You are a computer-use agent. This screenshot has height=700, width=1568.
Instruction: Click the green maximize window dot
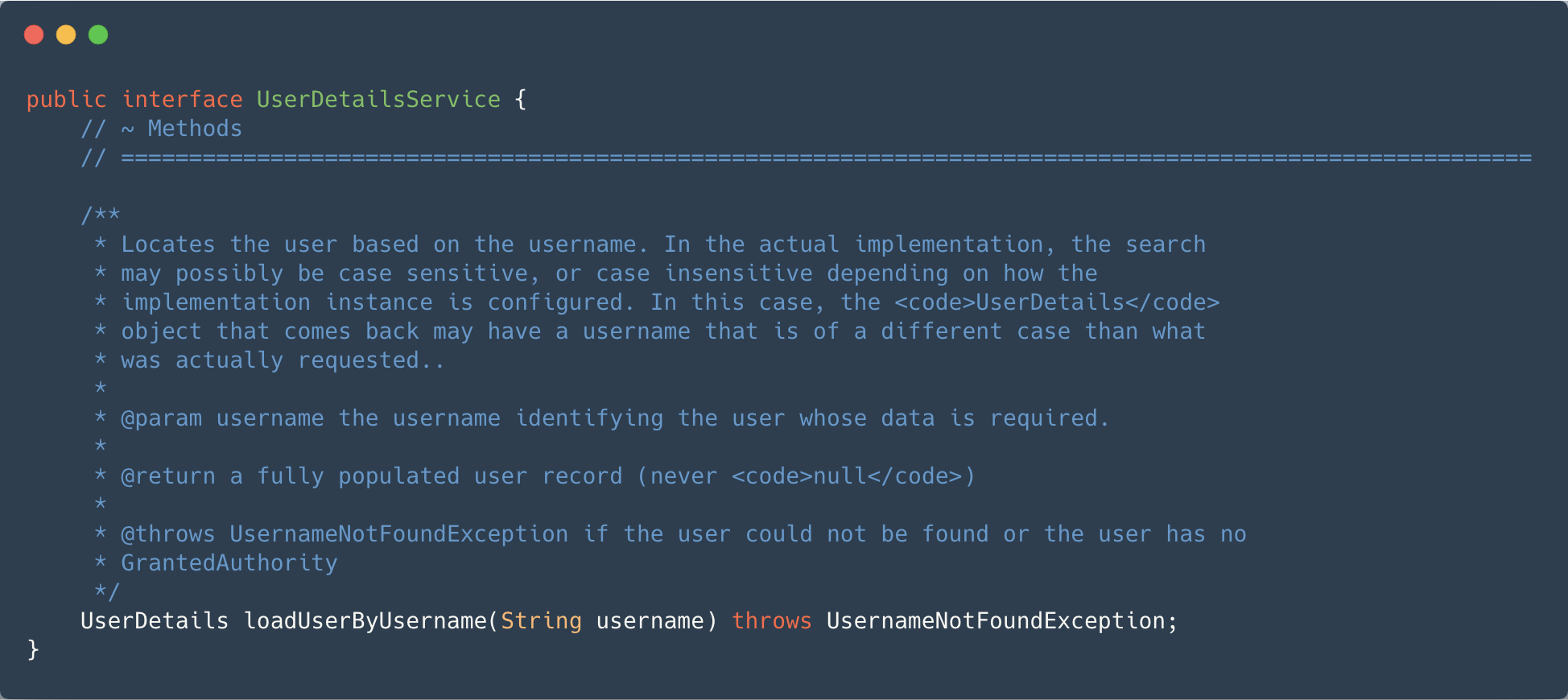98,35
